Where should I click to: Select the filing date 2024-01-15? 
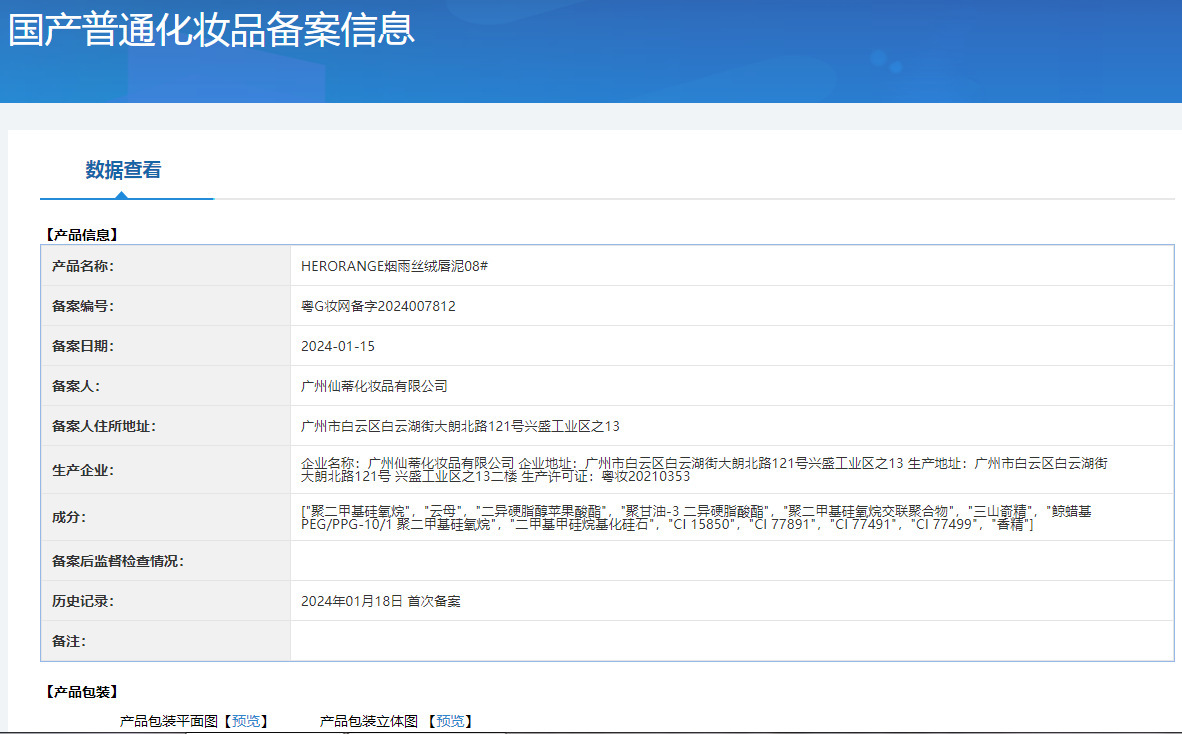coord(338,346)
